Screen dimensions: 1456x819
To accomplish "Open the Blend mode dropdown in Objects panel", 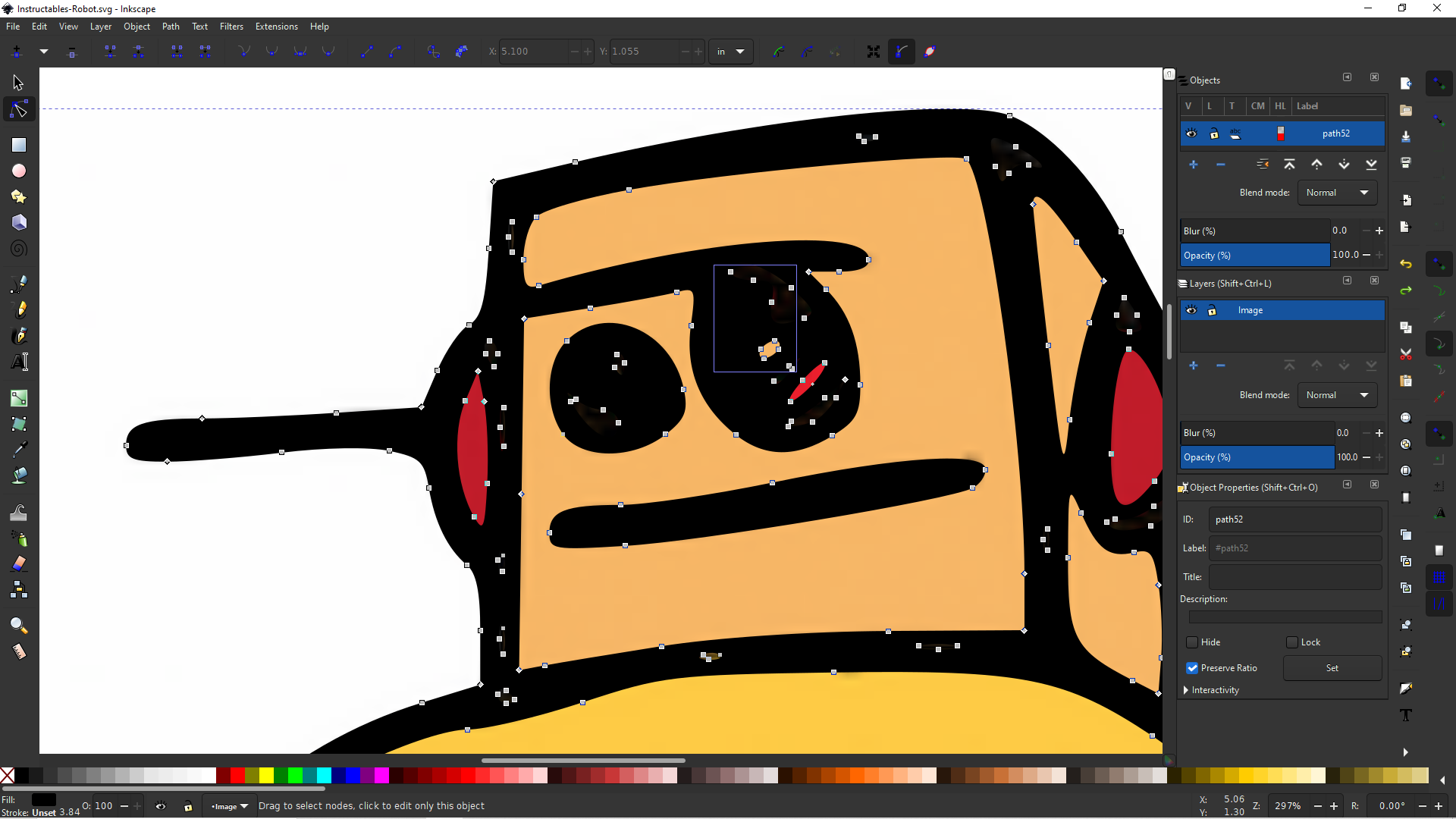I will [1337, 192].
